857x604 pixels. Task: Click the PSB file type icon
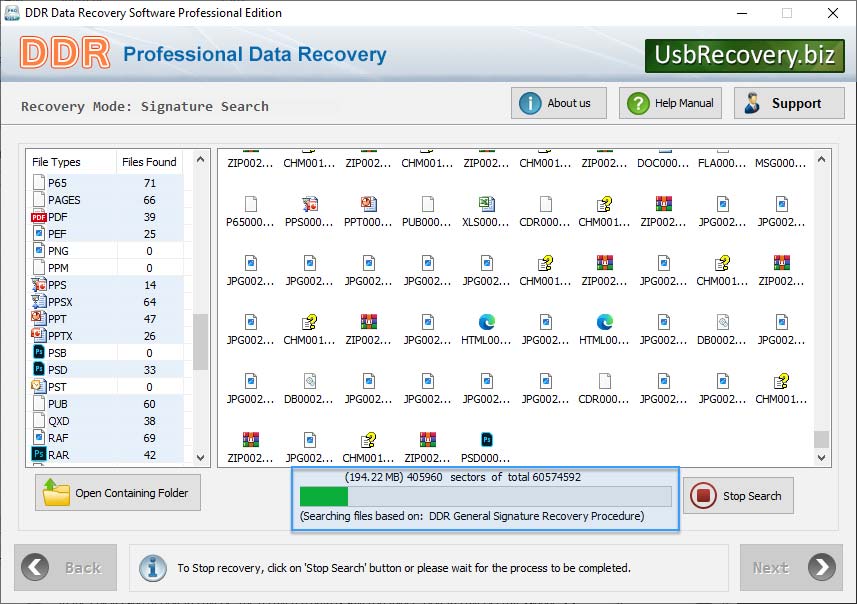click(39, 353)
